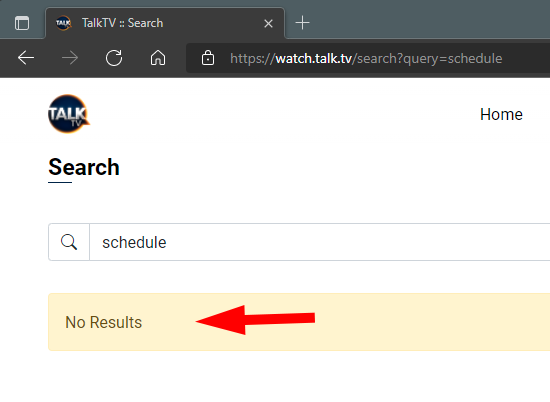Image resolution: width=550 pixels, height=402 pixels.
Task: Click the Search page heading
Action: [84, 167]
